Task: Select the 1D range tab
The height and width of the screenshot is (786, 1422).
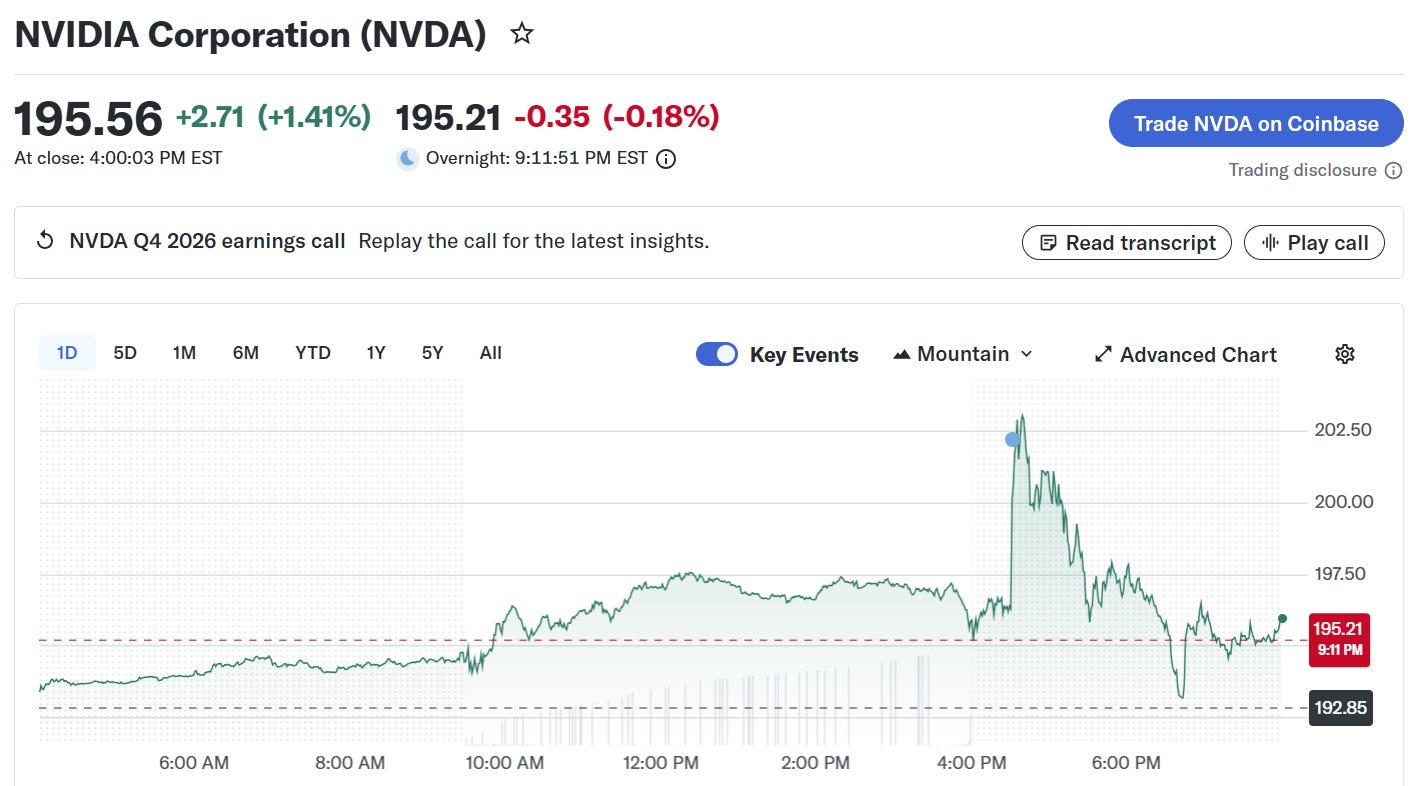Action: click(x=67, y=353)
